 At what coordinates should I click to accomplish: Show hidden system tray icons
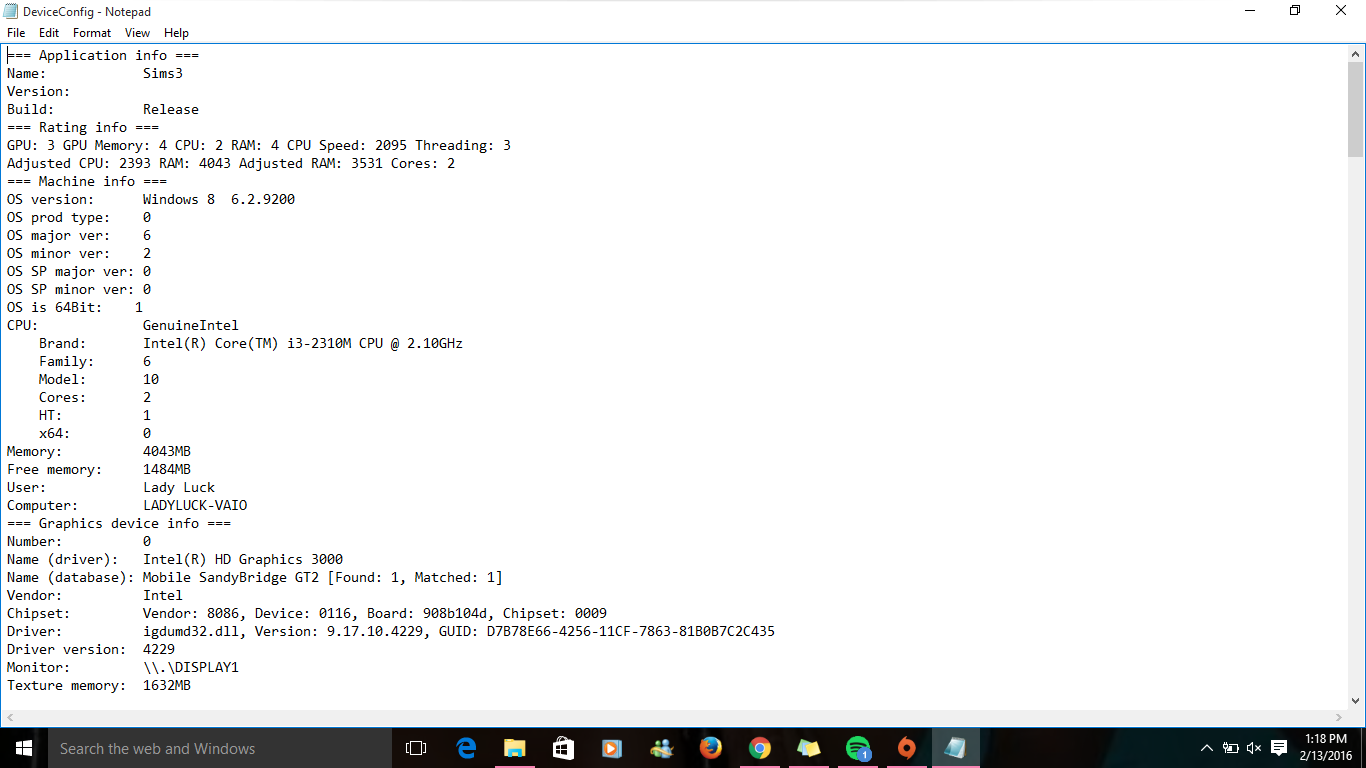1207,748
